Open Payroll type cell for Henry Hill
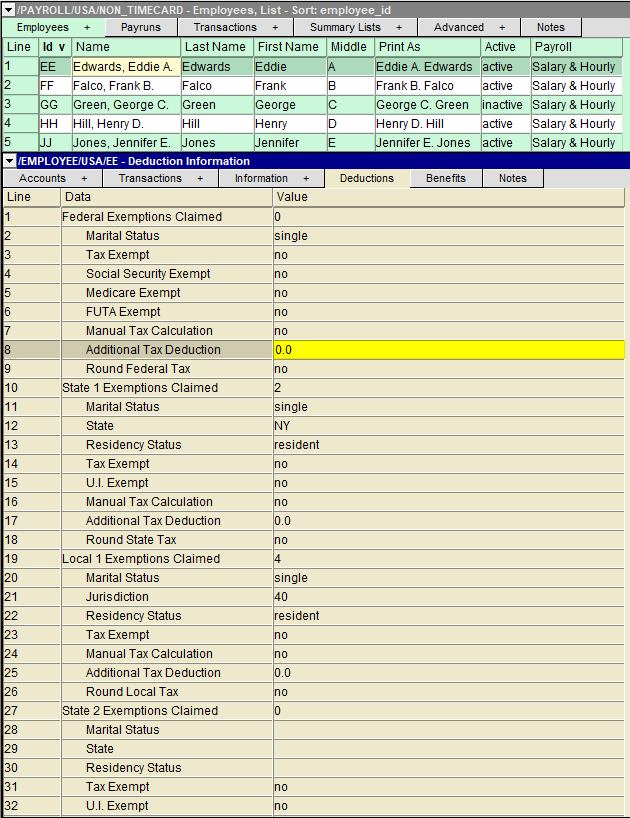 [575, 124]
